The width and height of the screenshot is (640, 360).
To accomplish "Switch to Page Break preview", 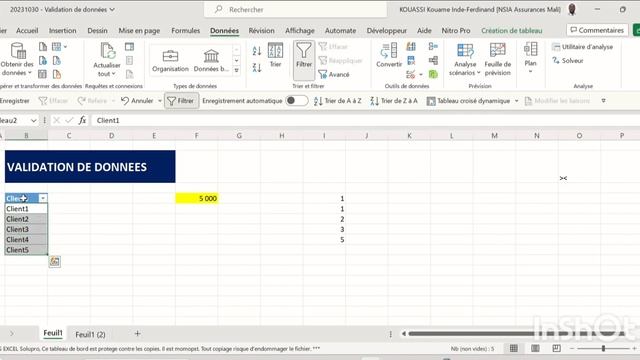I will click(x=556, y=348).
